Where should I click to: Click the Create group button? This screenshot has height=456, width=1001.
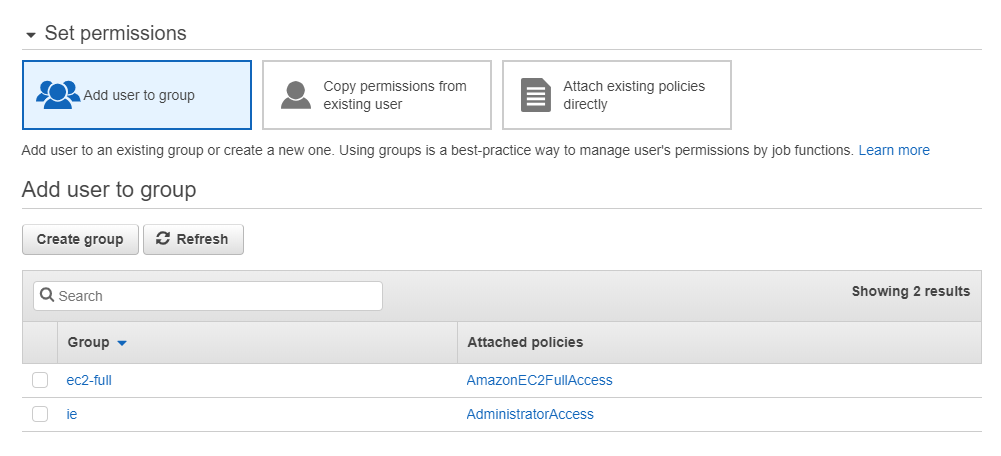[80, 239]
